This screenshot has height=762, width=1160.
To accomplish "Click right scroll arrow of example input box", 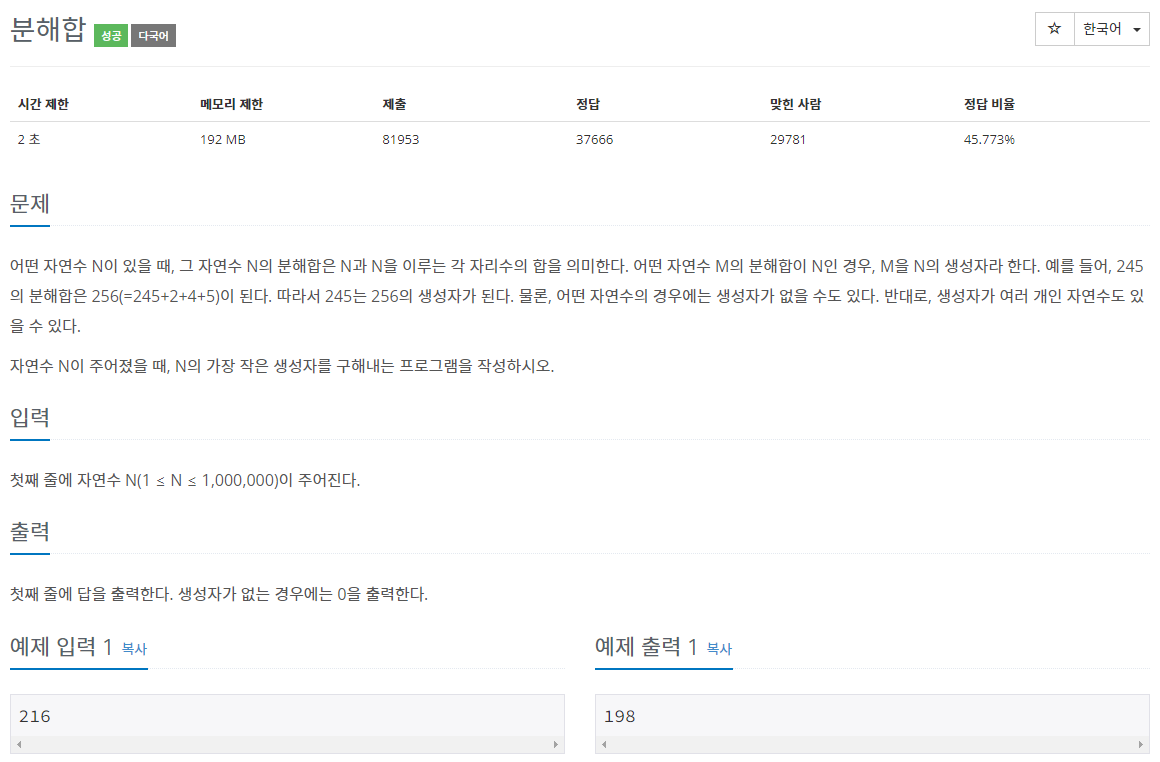I will point(556,744).
